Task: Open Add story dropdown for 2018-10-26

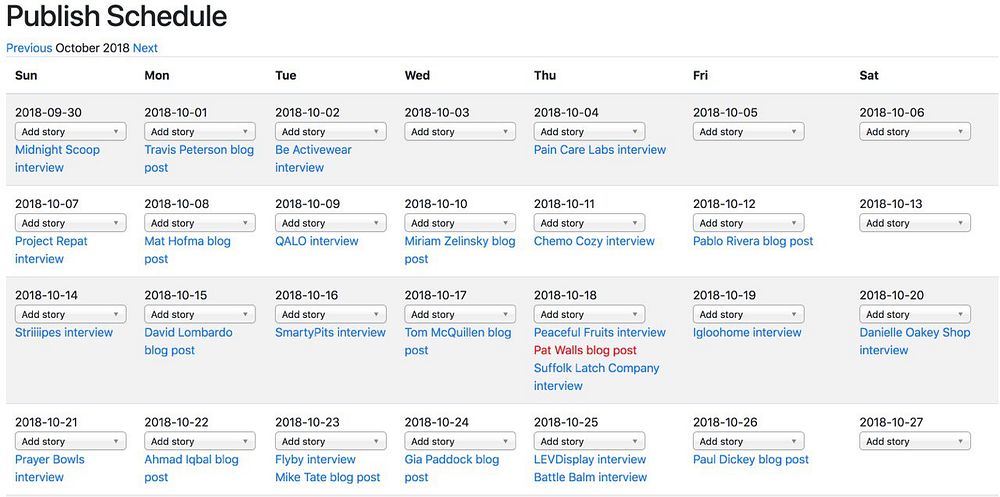Action: 749,441
